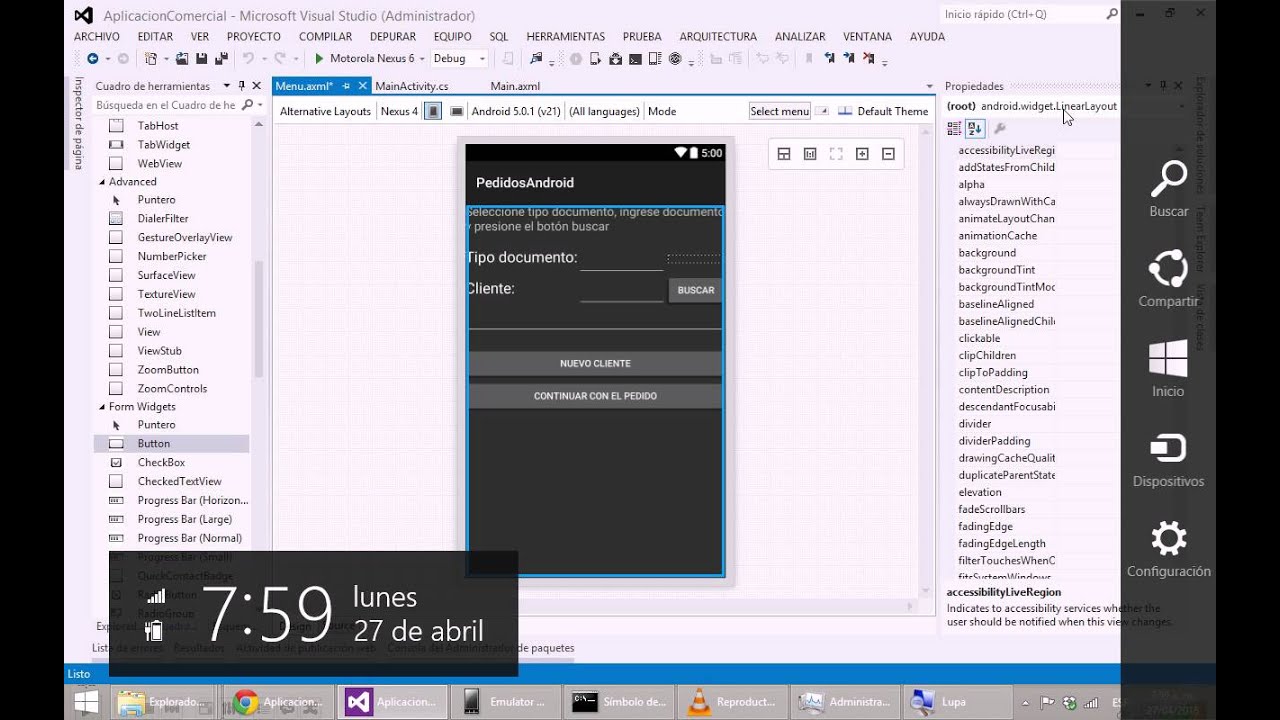Click CONTINUAR CON EL PEDIDO button

point(595,396)
